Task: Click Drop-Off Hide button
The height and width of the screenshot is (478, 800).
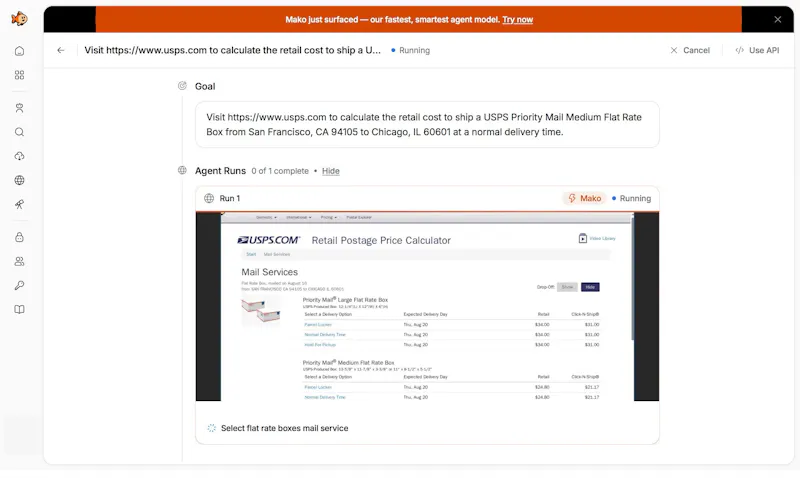Action: 590,287
